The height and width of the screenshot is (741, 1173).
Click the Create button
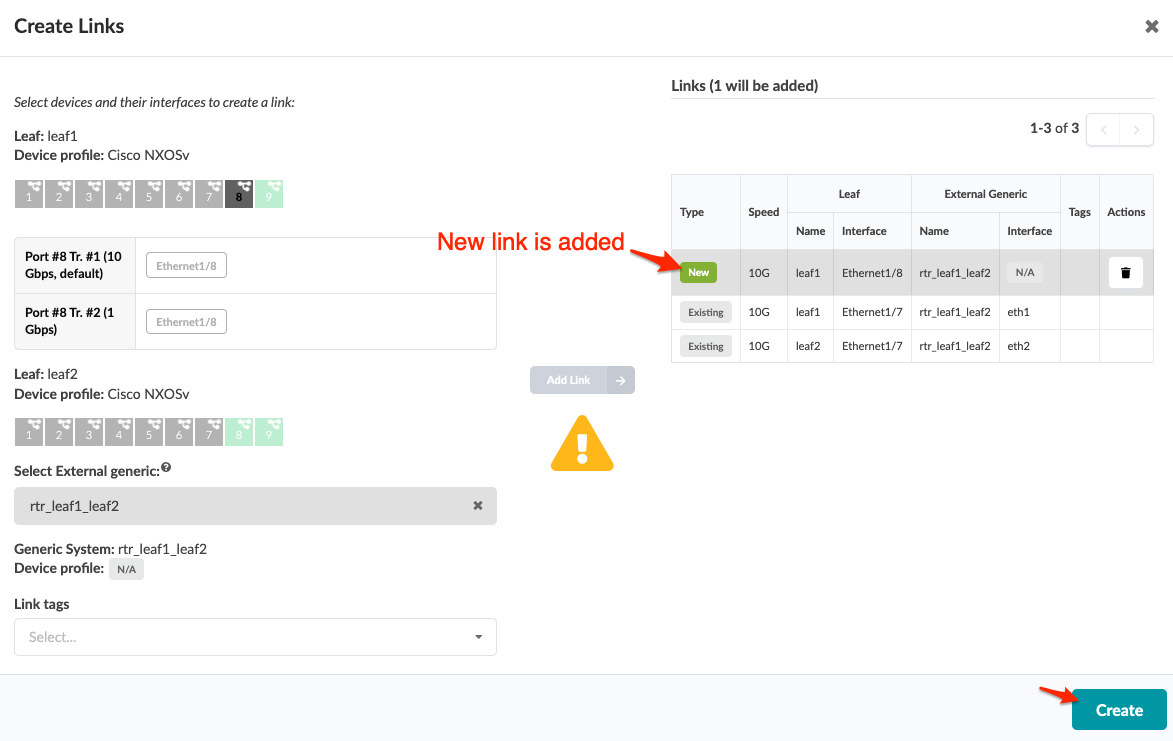(x=1119, y=710)
